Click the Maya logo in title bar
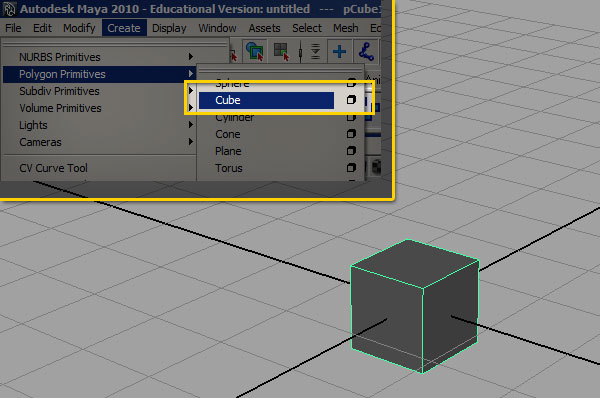The width and height of the screenshot is (600, 398). coord(8,8)
